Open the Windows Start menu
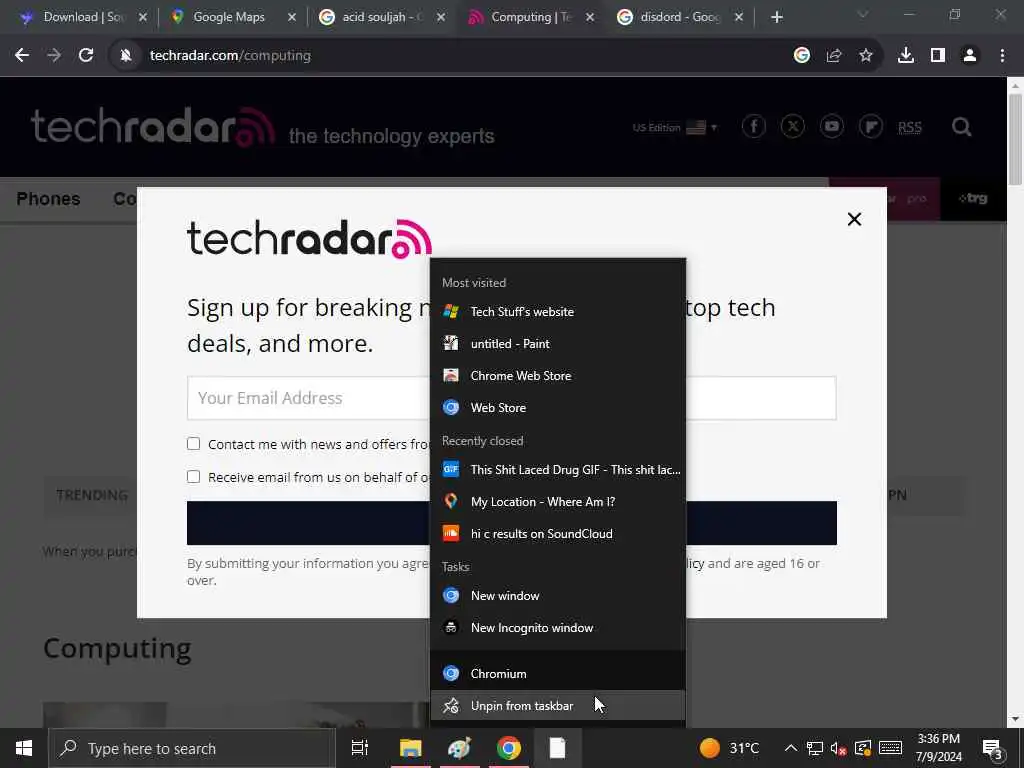 pos(24,748)
